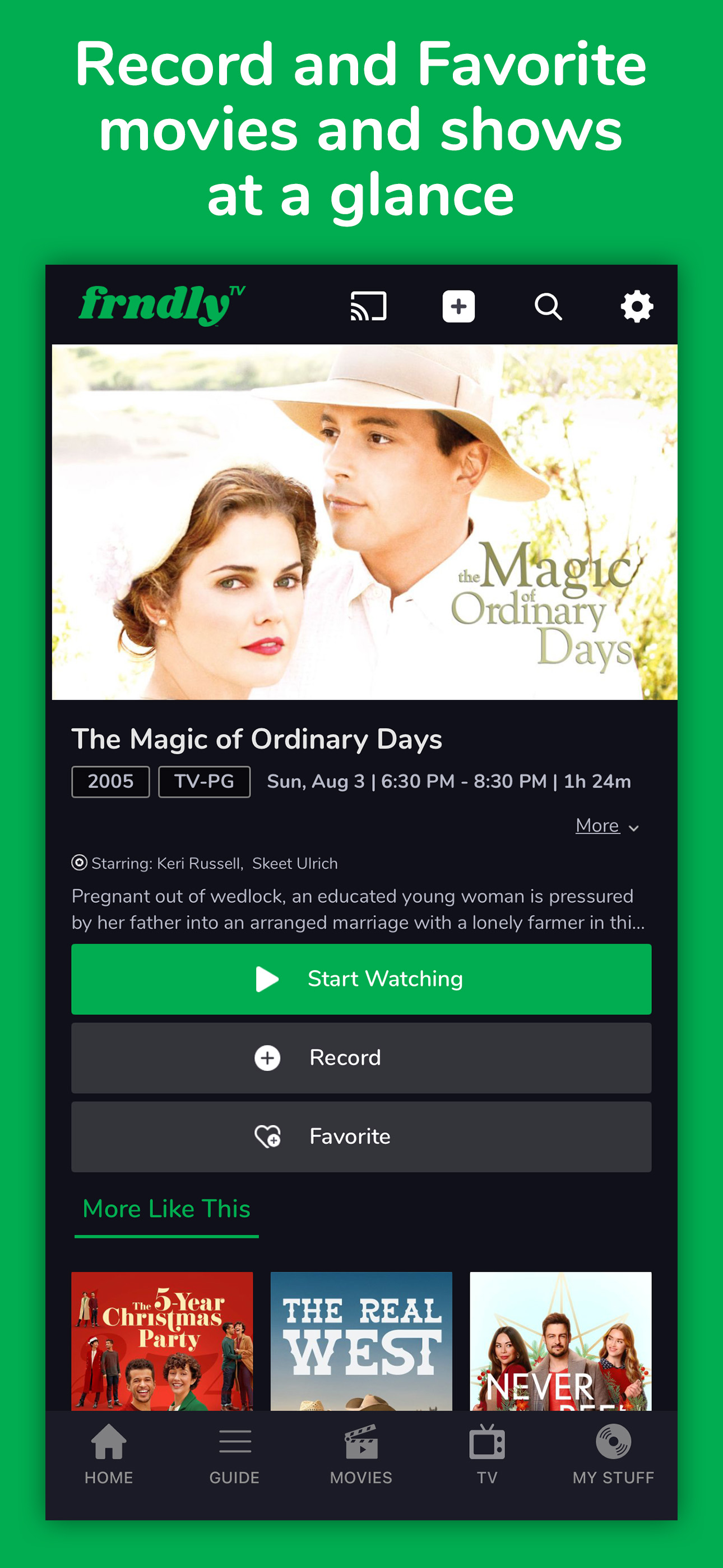
Task: Select the More Like This tab
Action: tap(167, 1210)
